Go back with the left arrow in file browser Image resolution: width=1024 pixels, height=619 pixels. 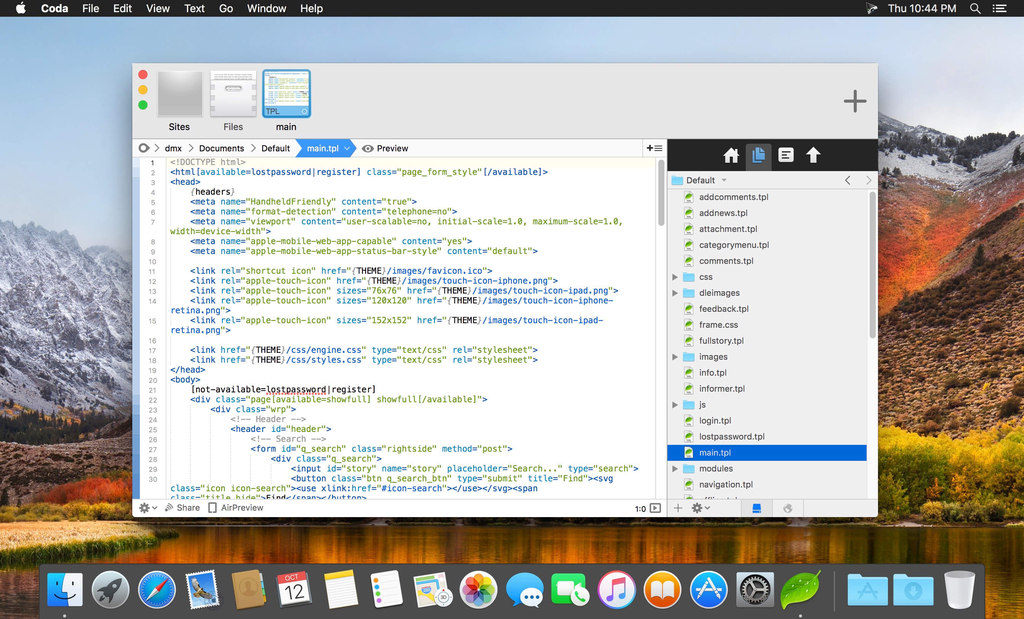pyautogui.click(x=848, y=180)
